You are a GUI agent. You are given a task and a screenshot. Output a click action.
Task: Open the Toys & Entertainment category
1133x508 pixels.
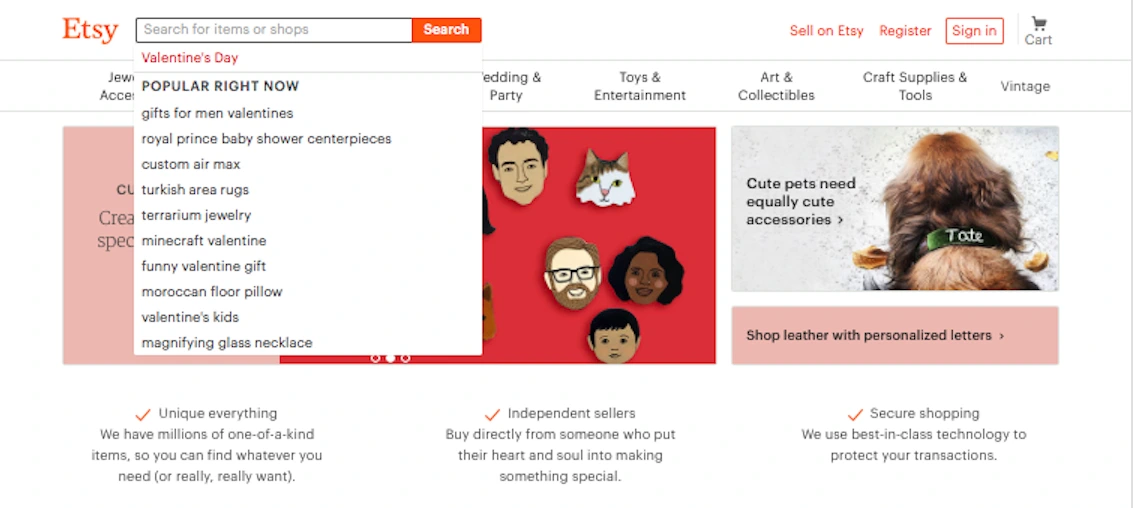640,86
